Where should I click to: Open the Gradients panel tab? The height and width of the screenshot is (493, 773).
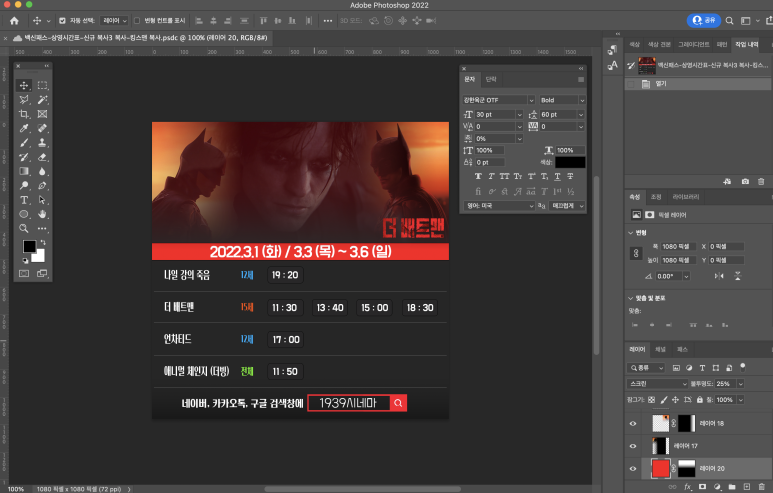(x=694, y=44)
